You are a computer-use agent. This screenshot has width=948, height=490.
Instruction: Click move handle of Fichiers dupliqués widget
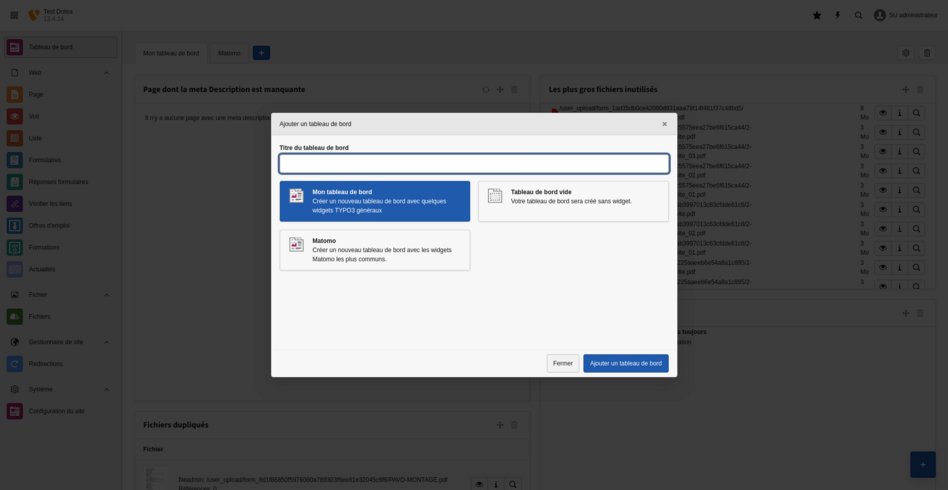click(x=500, y=425)
